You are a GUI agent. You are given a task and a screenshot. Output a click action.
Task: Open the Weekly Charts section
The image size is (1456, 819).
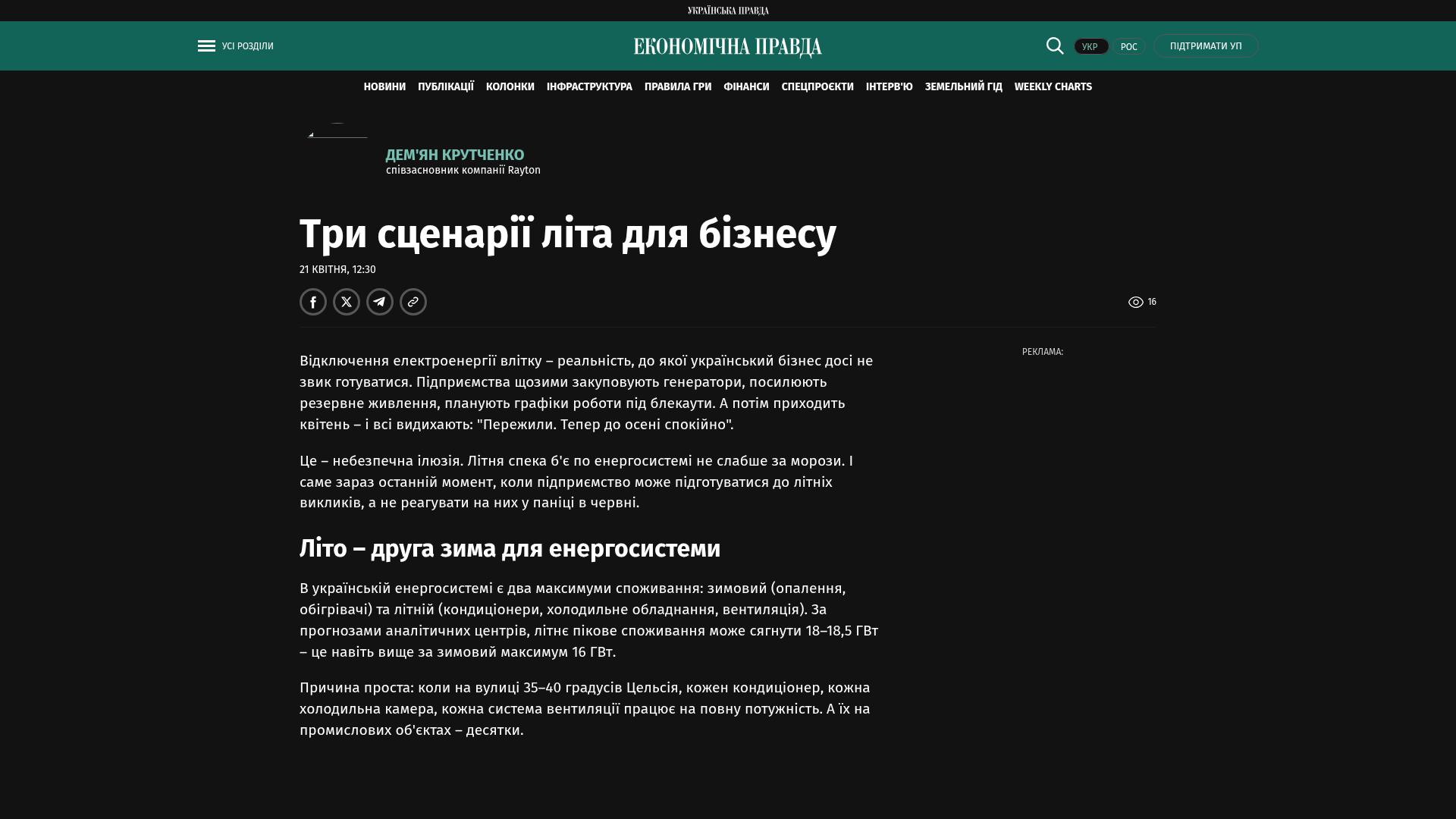(1053, 87)
